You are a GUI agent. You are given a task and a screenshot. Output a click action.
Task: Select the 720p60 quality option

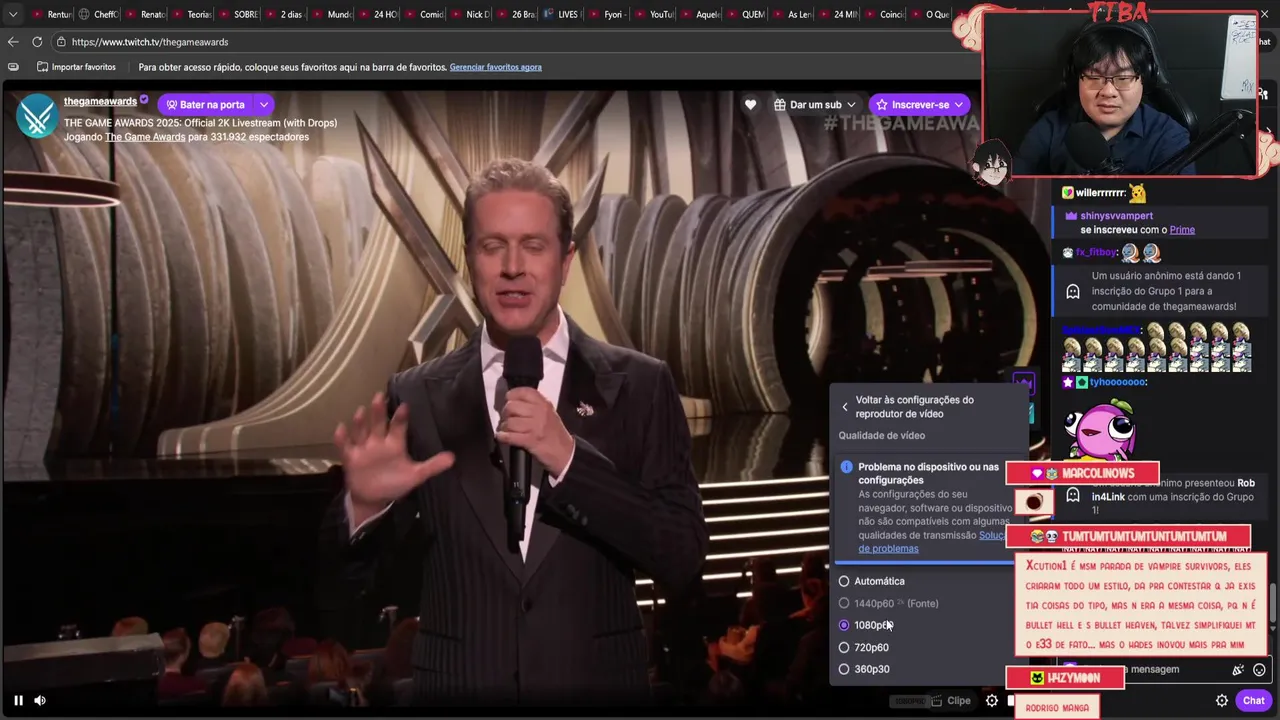coord(864,647)
